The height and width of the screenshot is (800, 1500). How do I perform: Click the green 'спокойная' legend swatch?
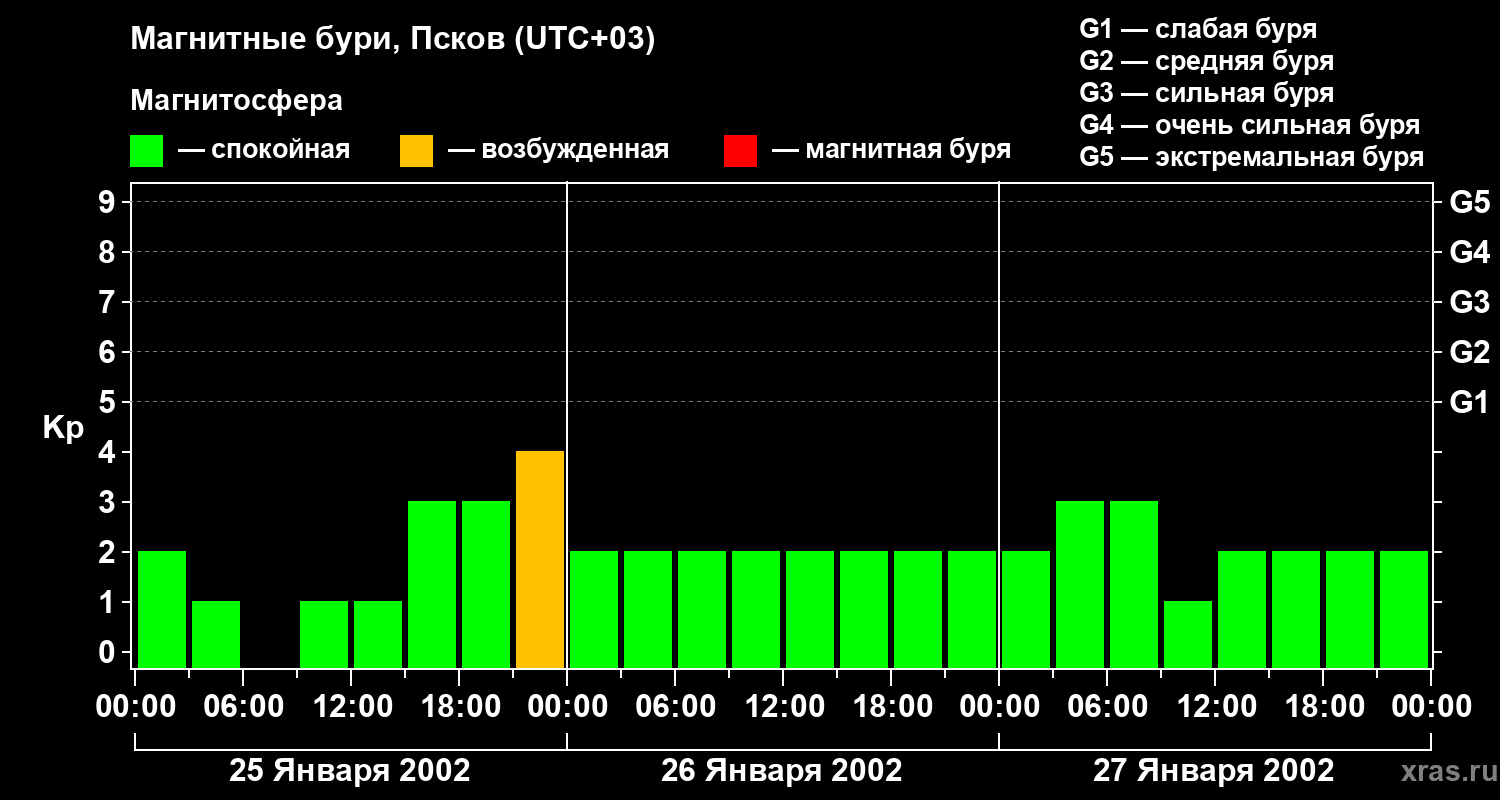(146, 151)
